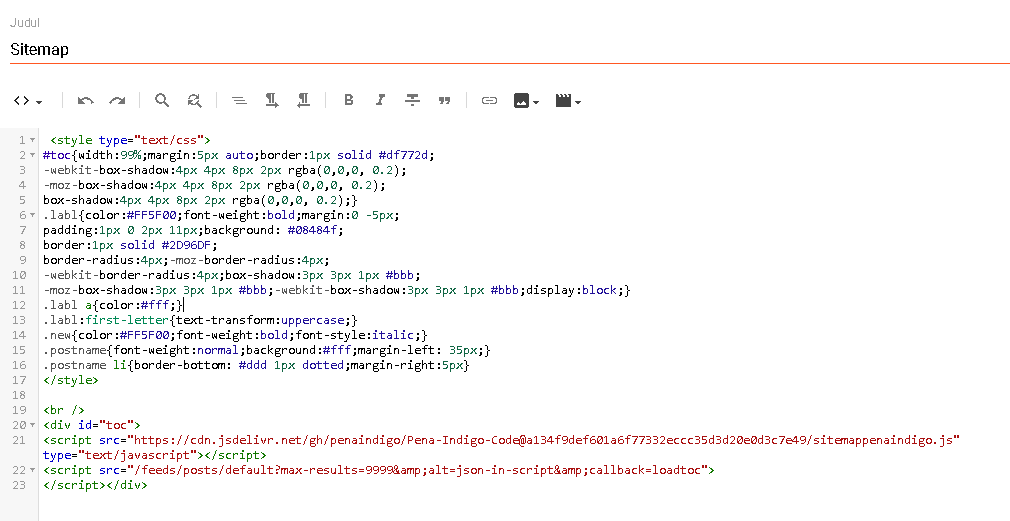Click '-moz-box-shadow' at start of line 4
Image resolution: width=1010 pixels, height=521 pixels.
pos(96,185)
